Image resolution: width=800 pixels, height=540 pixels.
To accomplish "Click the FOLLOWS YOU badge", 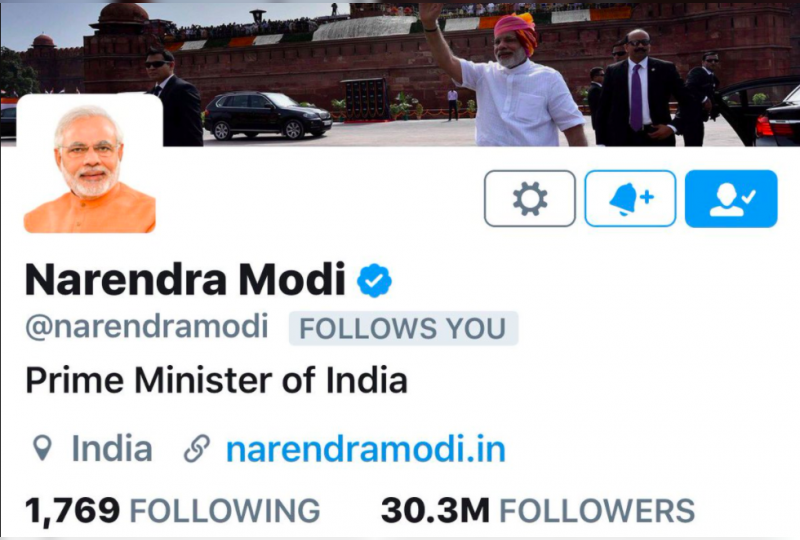I will tap(403, 328).
